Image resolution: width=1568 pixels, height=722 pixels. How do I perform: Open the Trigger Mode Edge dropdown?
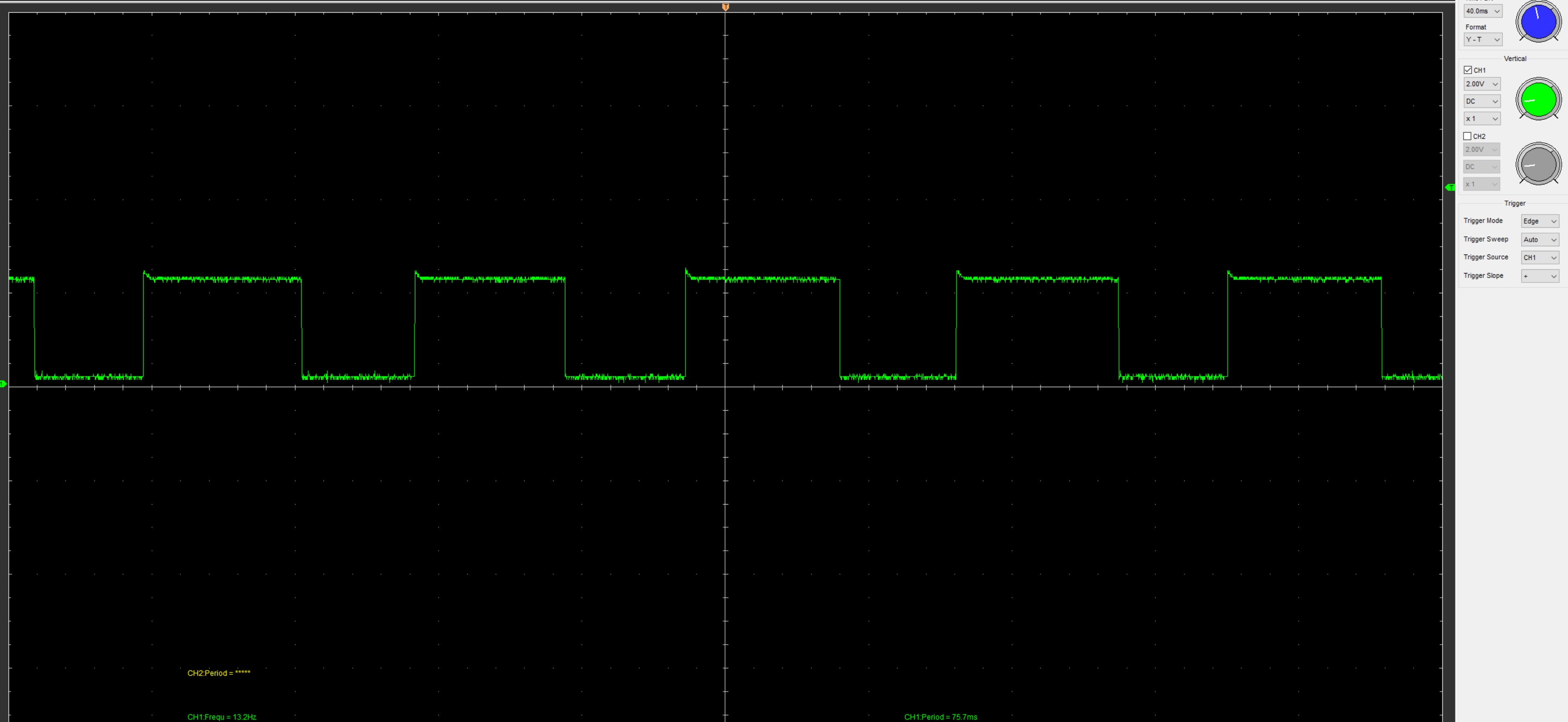[1540, 221]
